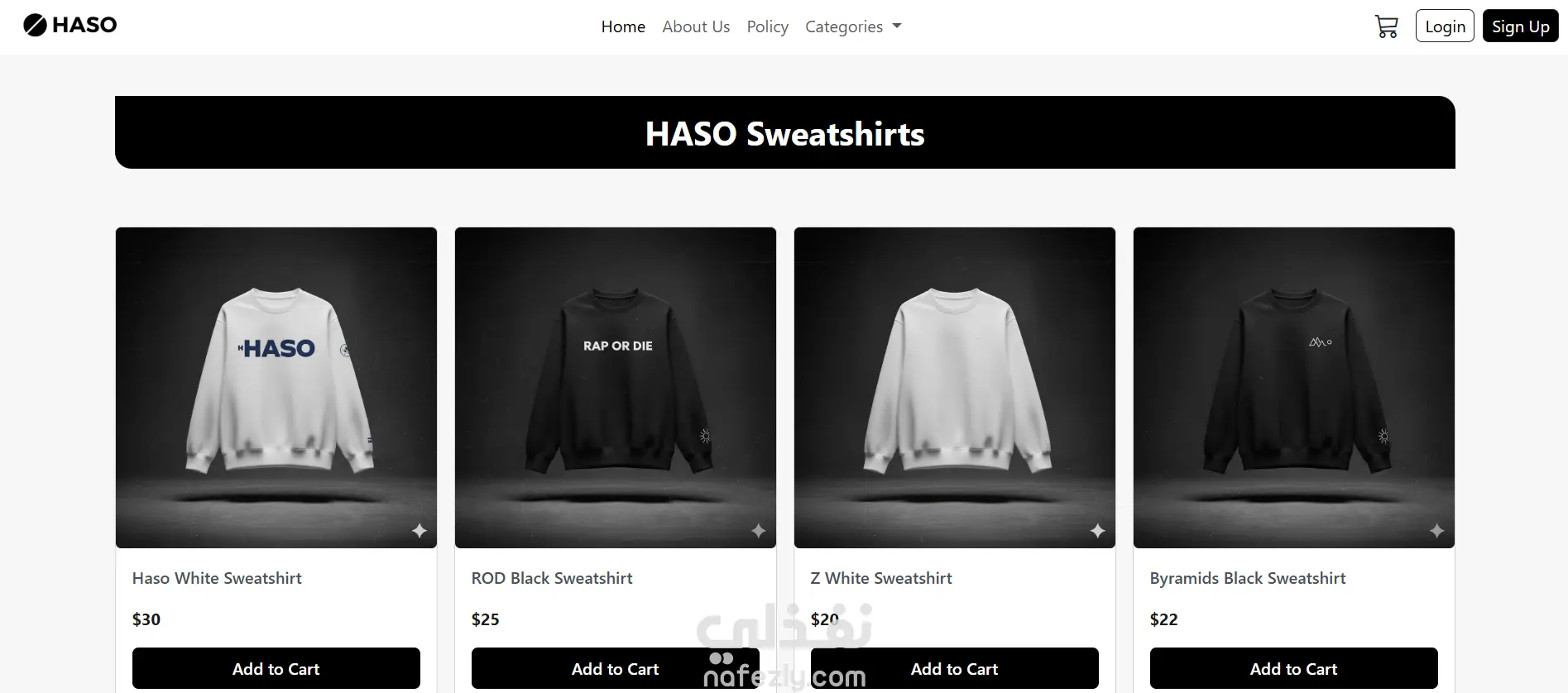The height and width of the screenshot is (693, 1568).
Task: Open the Policy page
Action: click(768, 26)
